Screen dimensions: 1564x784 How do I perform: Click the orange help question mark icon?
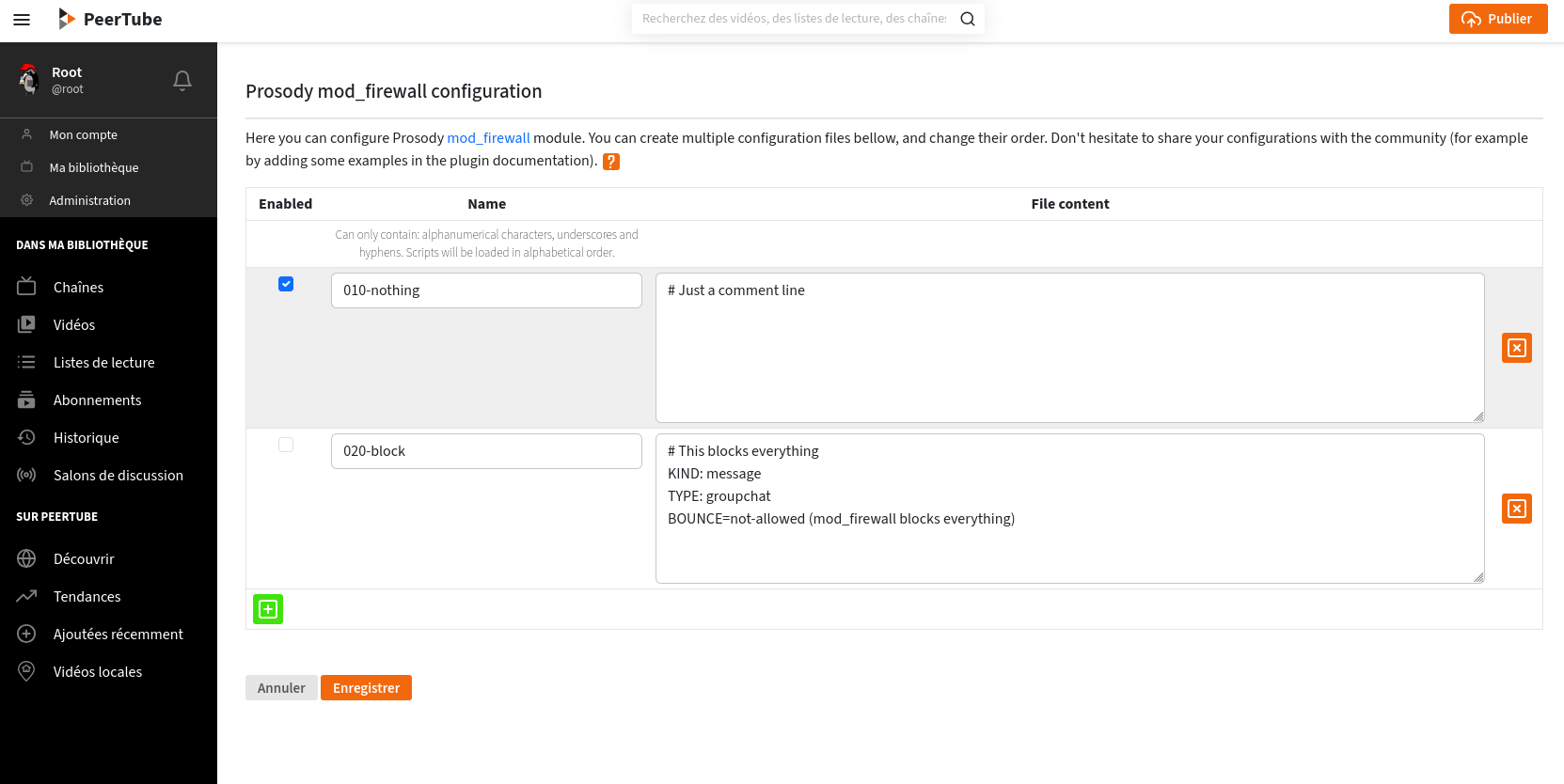(611, 162)
